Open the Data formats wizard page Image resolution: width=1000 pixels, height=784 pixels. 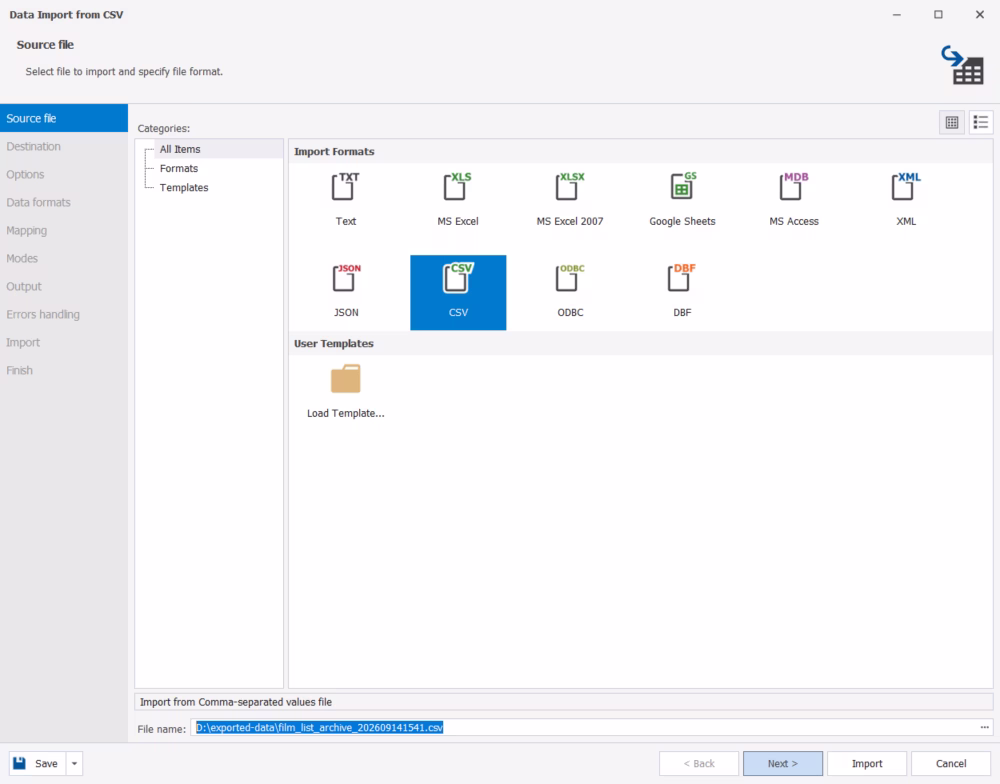[x=64, y=202]
